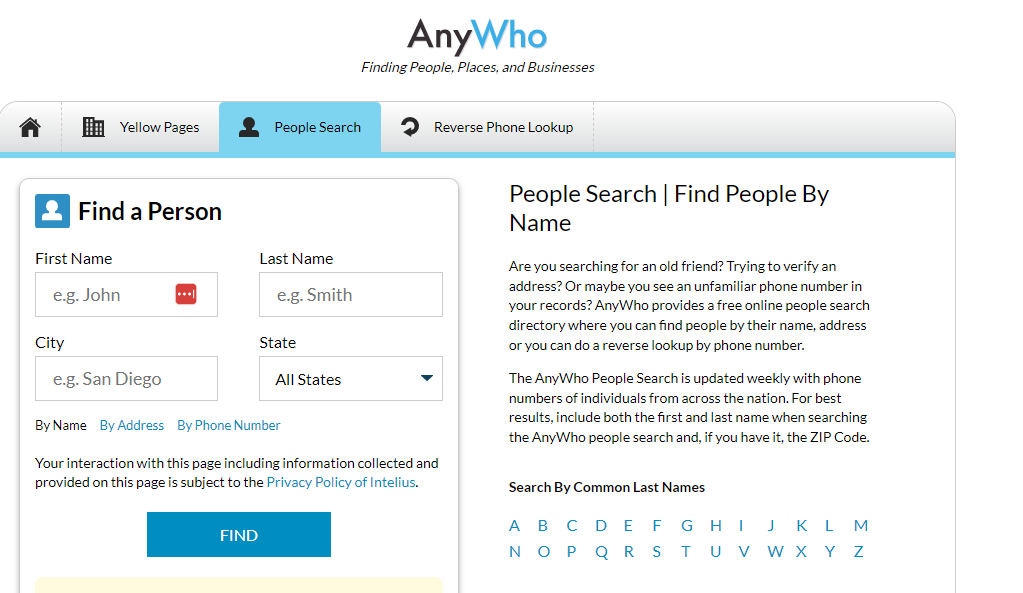Screen dimensions: 1023x593
Task: Click the red password manager icon
Action: pyautogui.click(x=186, y=294)
